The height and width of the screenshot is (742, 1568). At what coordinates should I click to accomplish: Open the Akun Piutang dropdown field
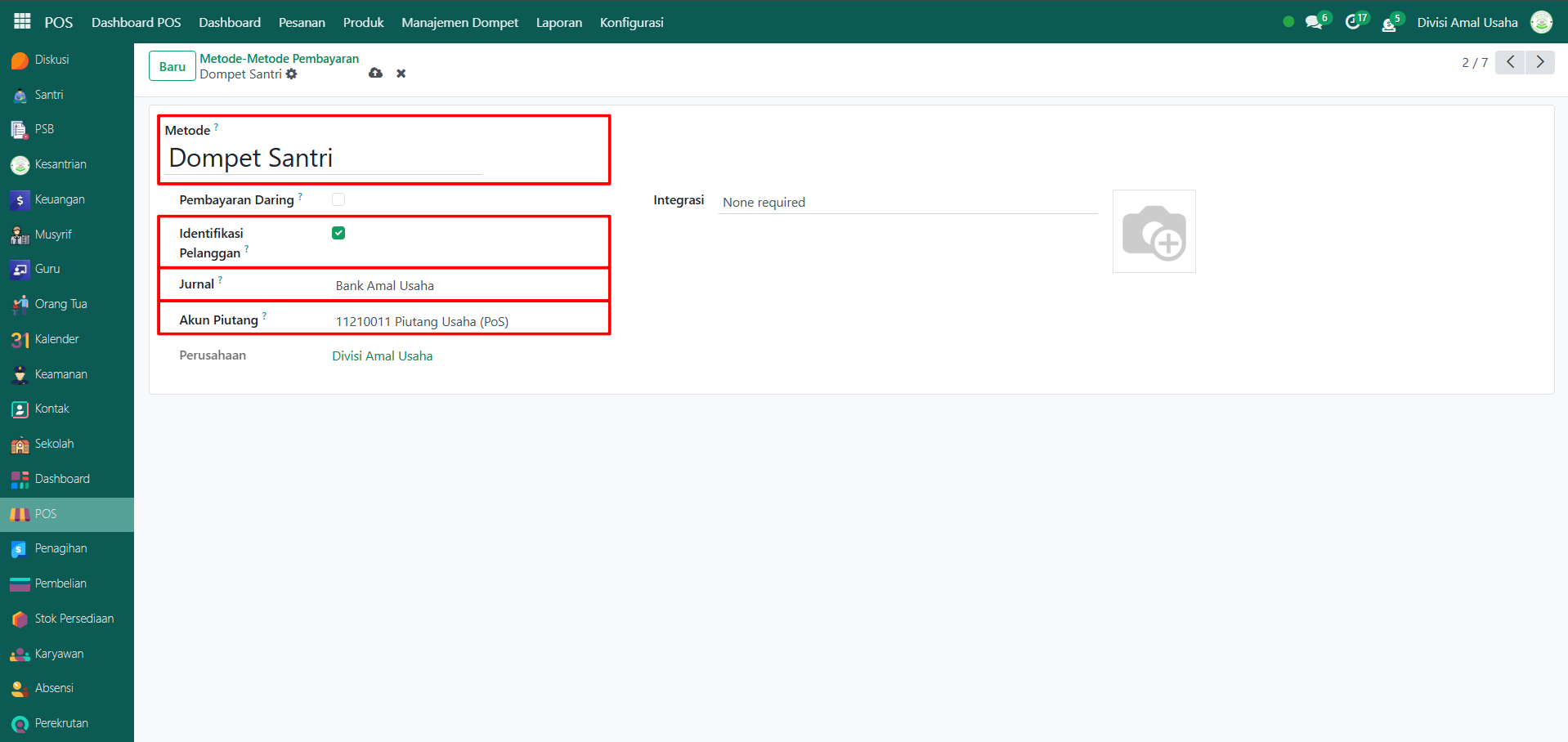coord(466,322)
